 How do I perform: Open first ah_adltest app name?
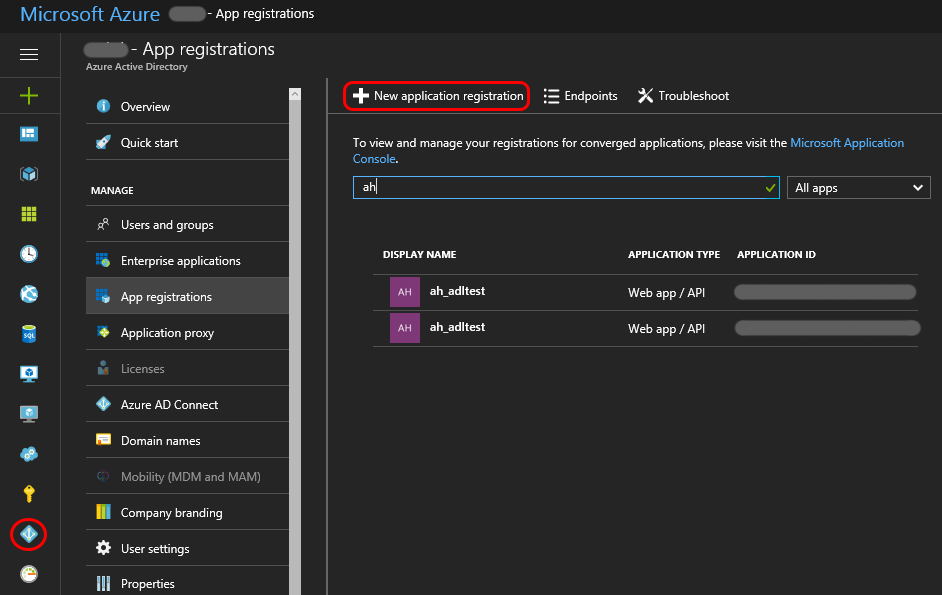point(457,291)
